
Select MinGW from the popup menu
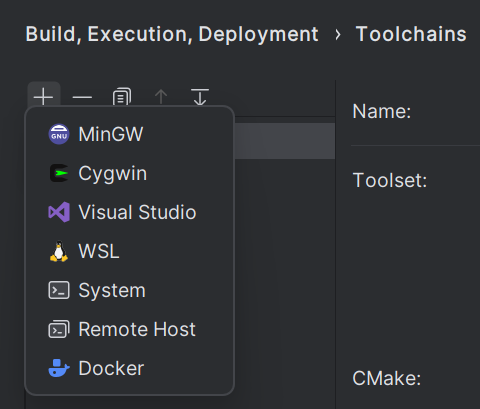(130, 134)
